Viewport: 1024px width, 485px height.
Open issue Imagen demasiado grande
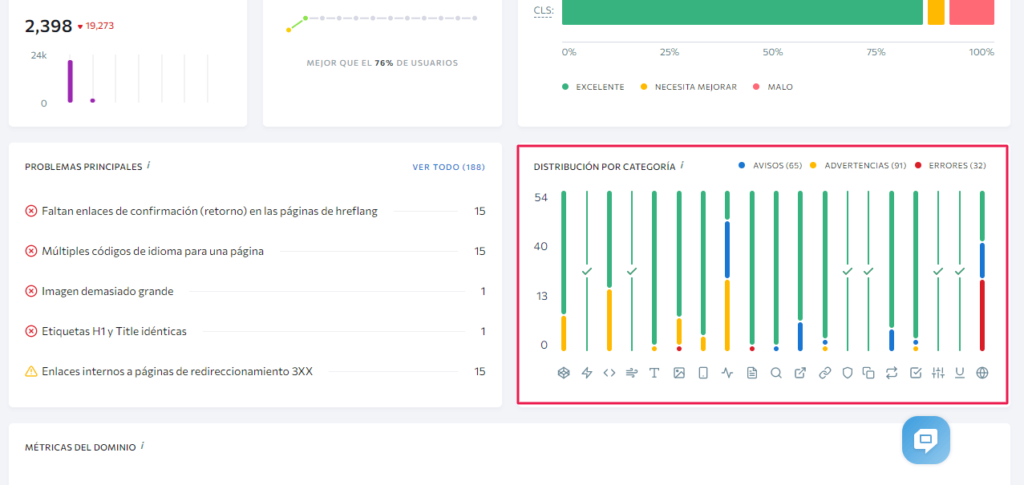click(x=108, y=291)
